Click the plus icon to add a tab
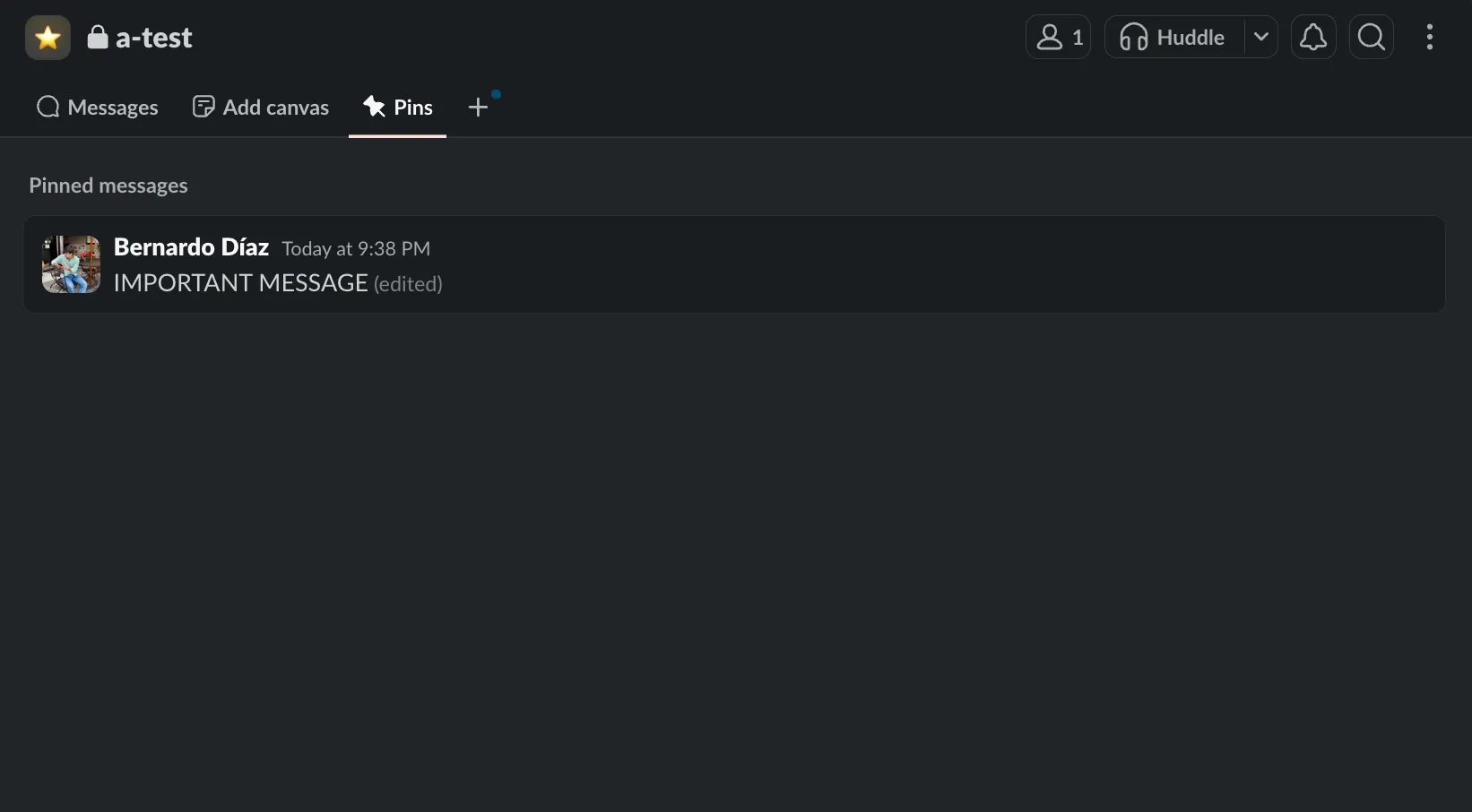 point(478,108)
